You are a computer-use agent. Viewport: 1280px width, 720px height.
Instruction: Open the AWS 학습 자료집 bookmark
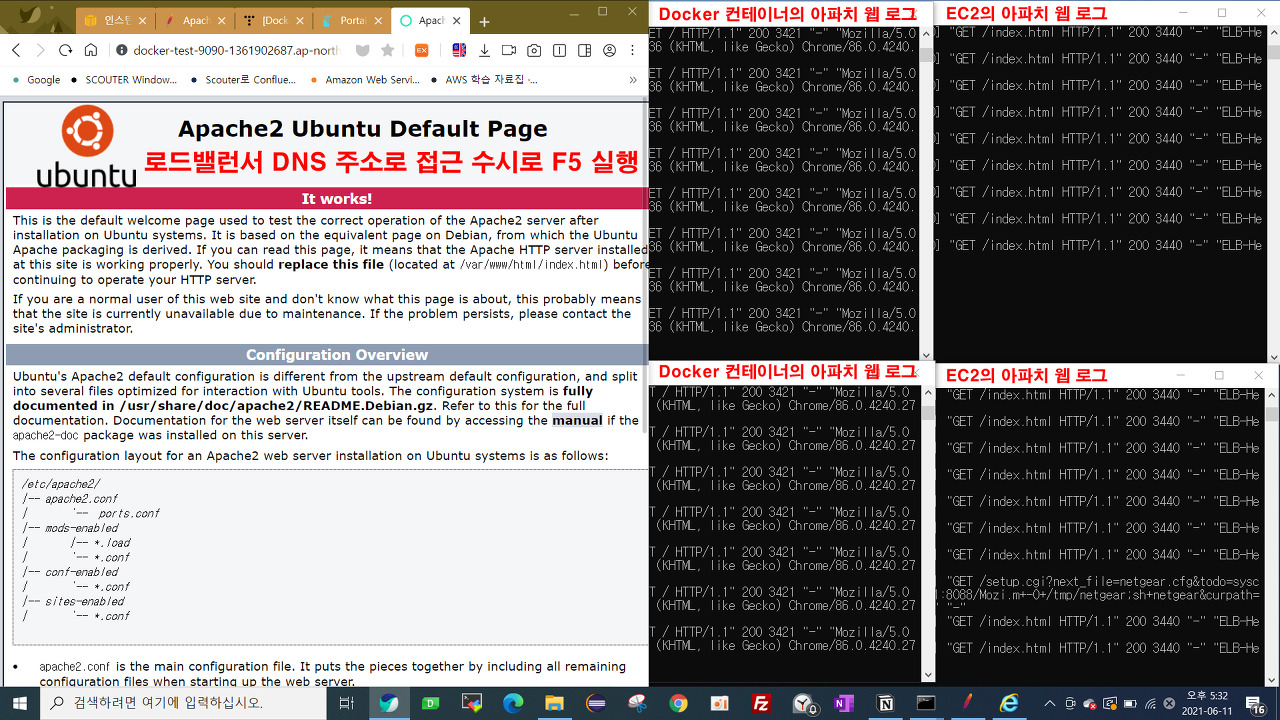pyautogui.click(x=483, y=80)
